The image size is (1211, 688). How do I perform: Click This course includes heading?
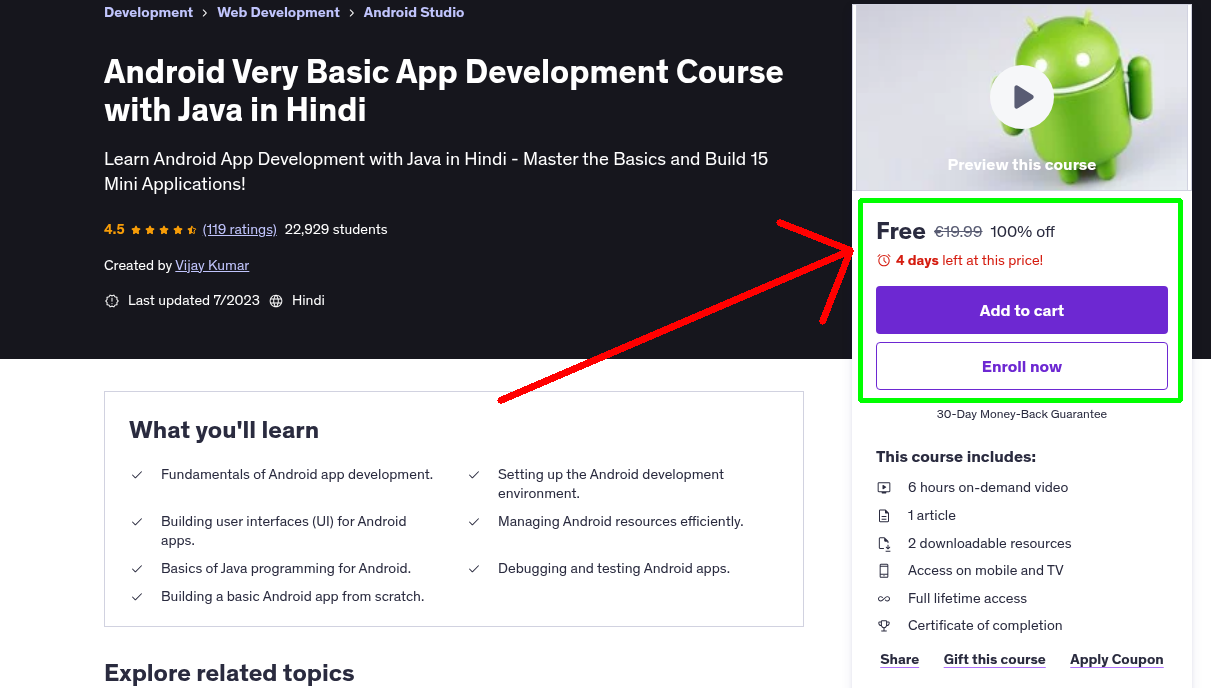click(x=956, y=457)
